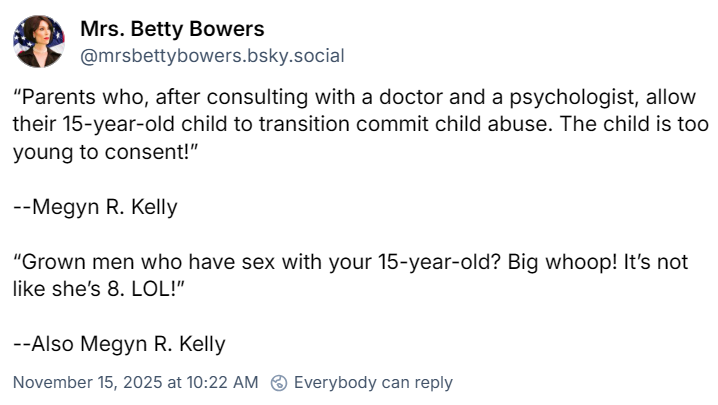Click the reply-settings icon beside the timestamp
This screenshot has width=718, height=405.
(280, 383)
